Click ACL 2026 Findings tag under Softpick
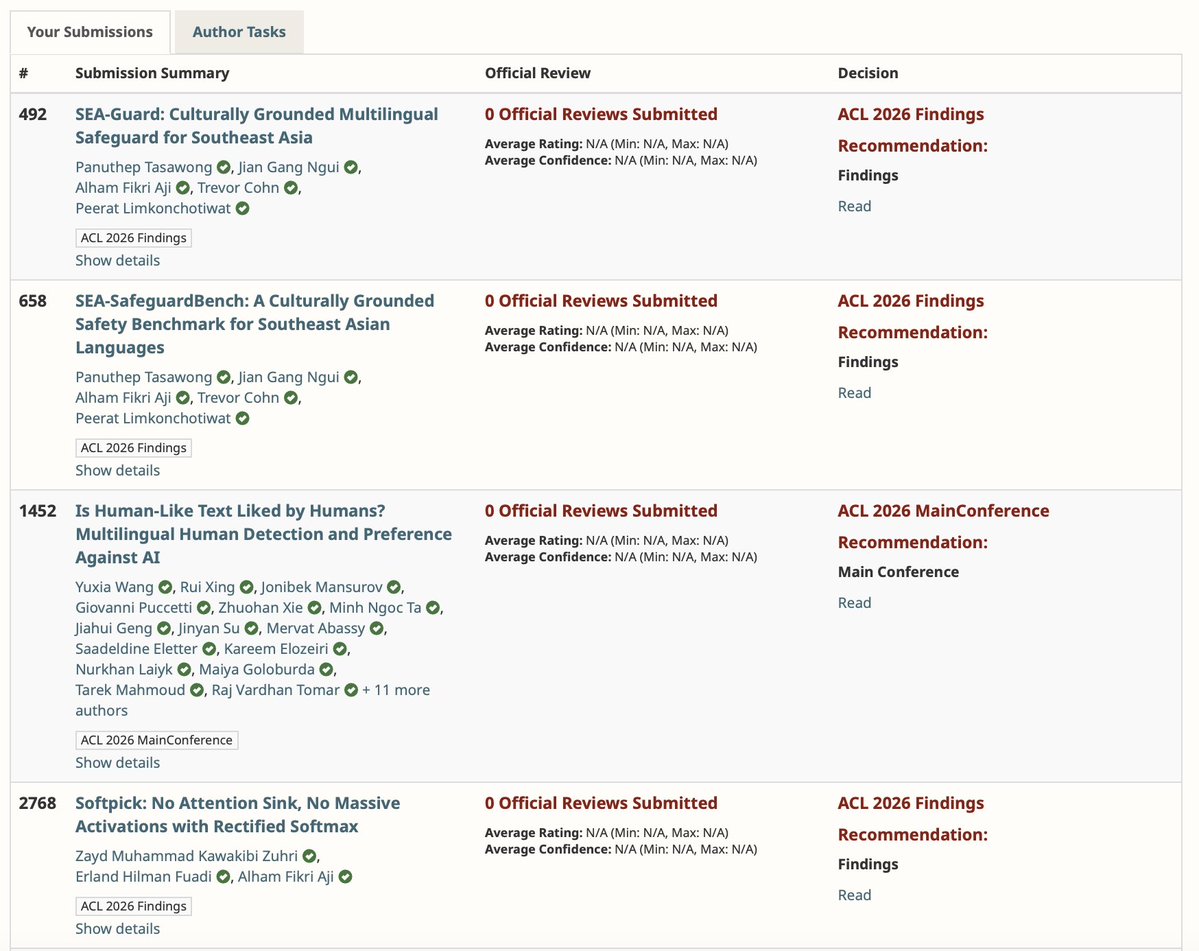 (x=134, y=906)
